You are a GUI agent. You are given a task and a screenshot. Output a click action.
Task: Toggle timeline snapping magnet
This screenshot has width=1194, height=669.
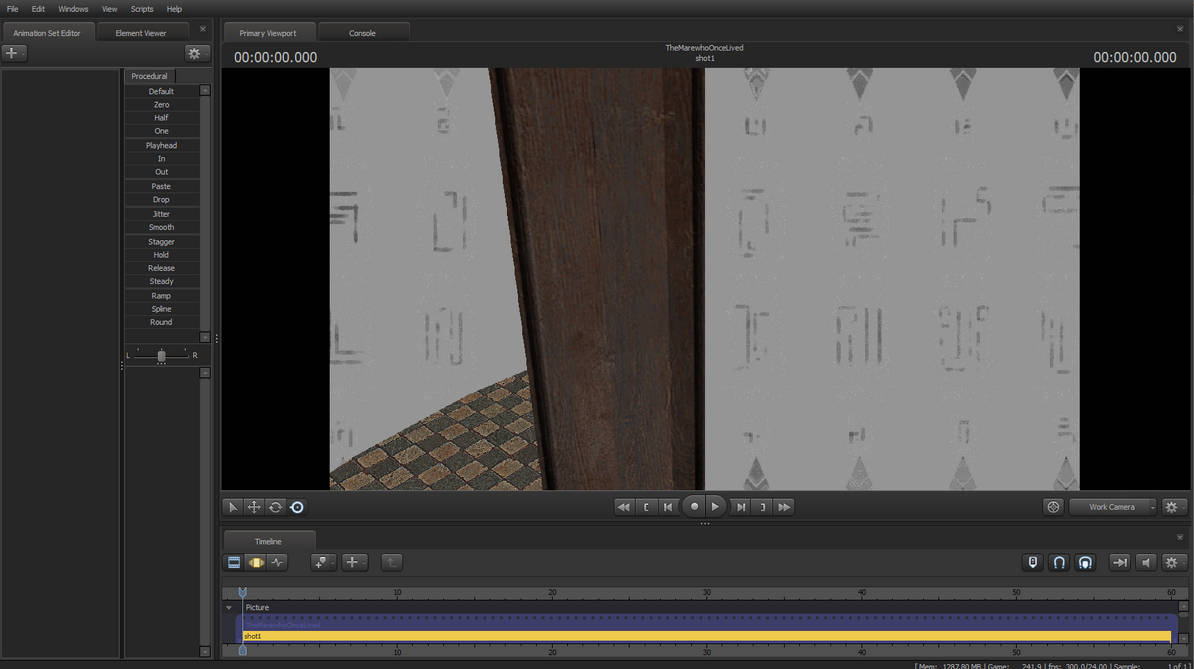click(1059, 563)
